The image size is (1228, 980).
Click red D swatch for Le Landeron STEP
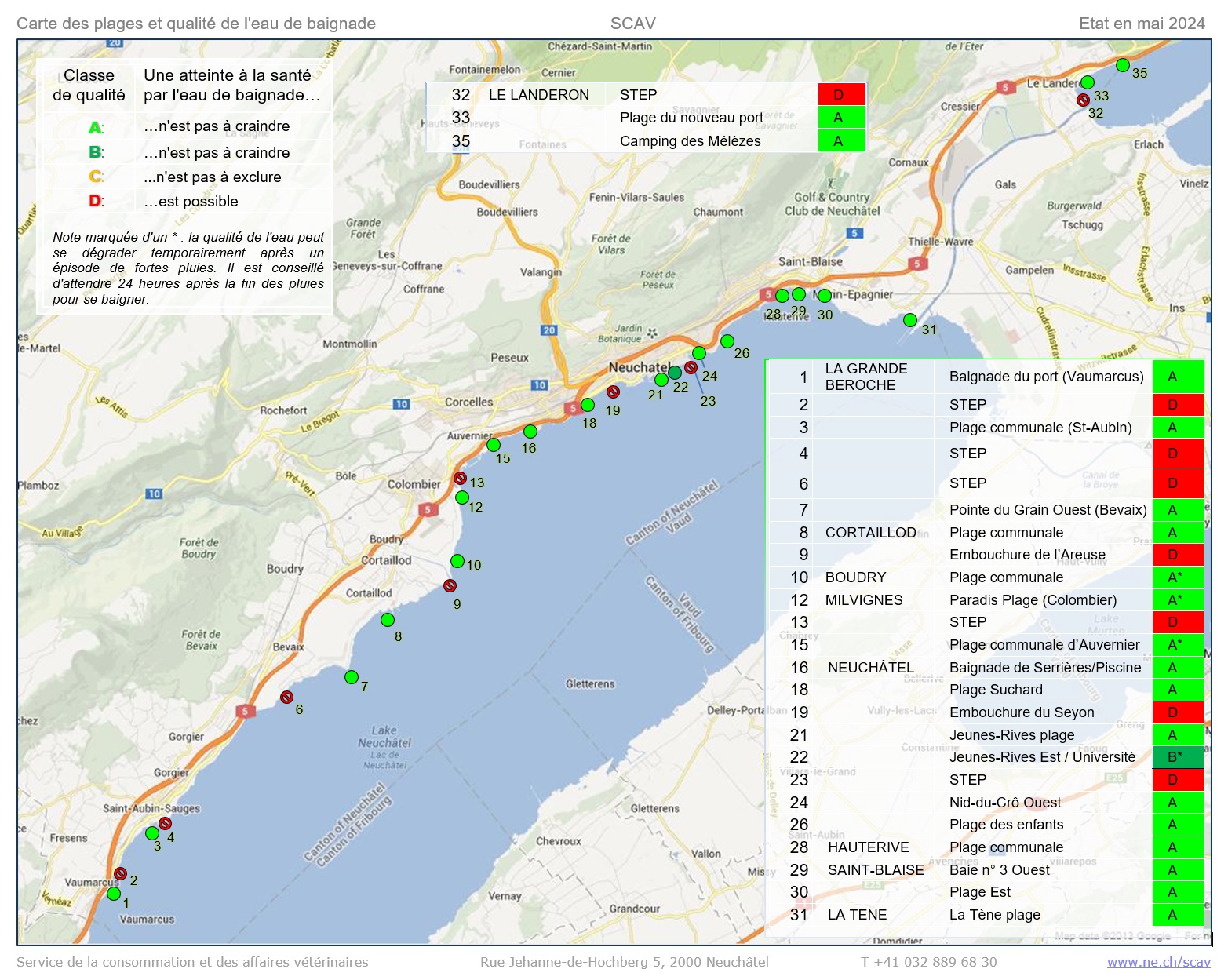(842, 94)
